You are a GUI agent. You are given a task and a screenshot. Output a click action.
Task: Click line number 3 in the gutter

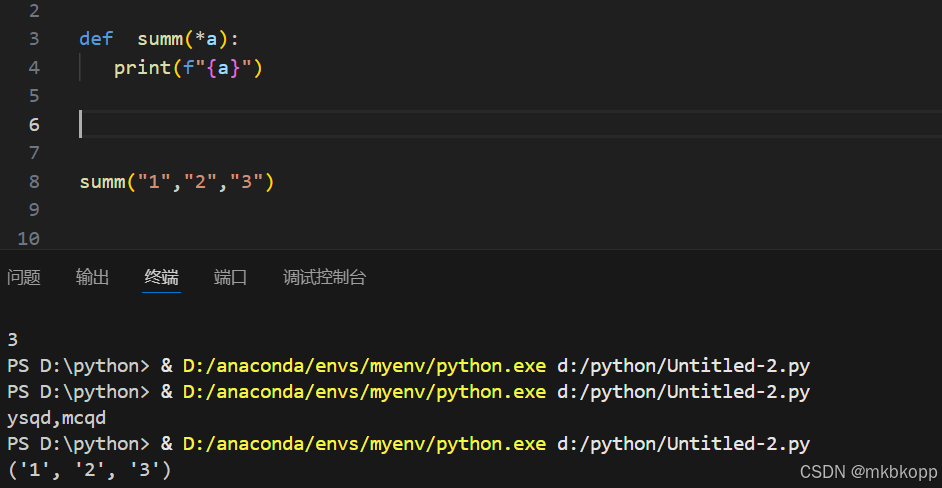[x=34, y=39]
